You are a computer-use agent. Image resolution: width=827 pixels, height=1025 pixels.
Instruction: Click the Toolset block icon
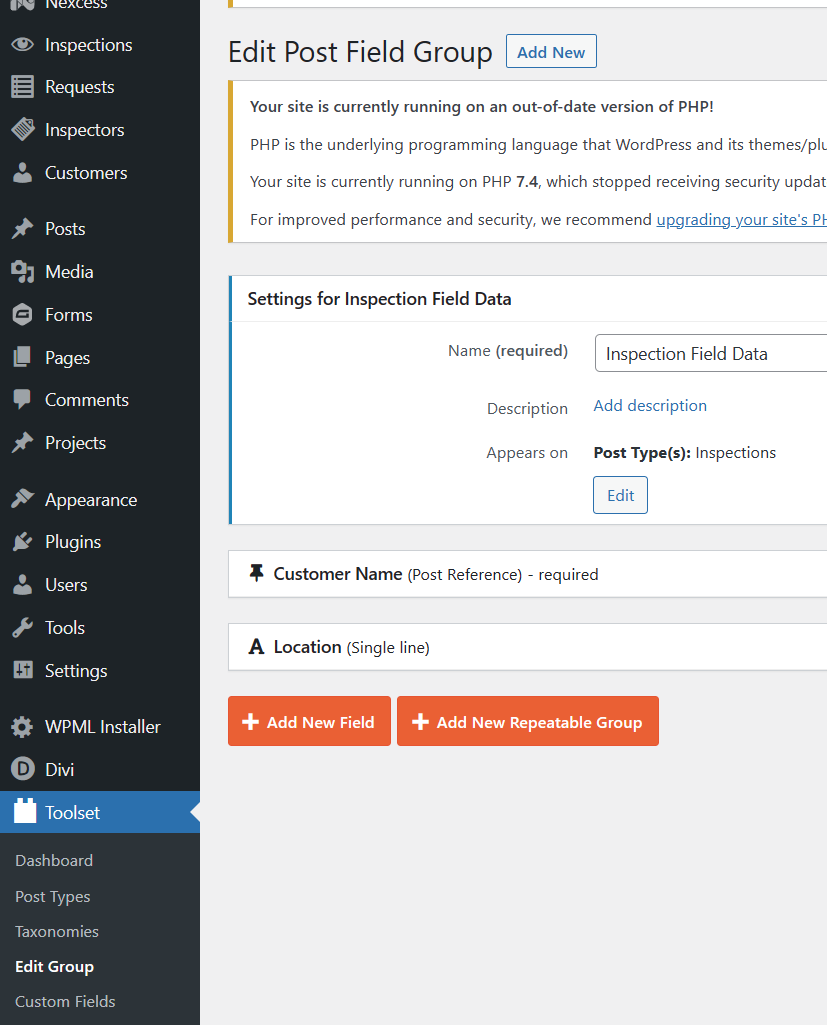coord(24,812)
